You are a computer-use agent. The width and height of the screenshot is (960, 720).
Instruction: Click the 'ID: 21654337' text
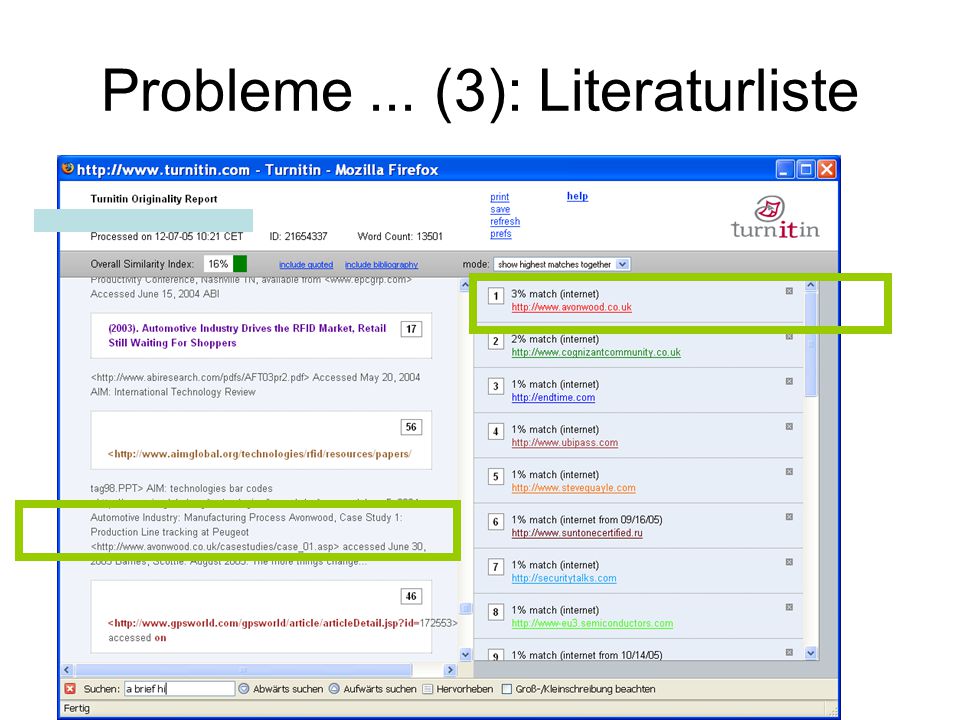click(298, 236)
